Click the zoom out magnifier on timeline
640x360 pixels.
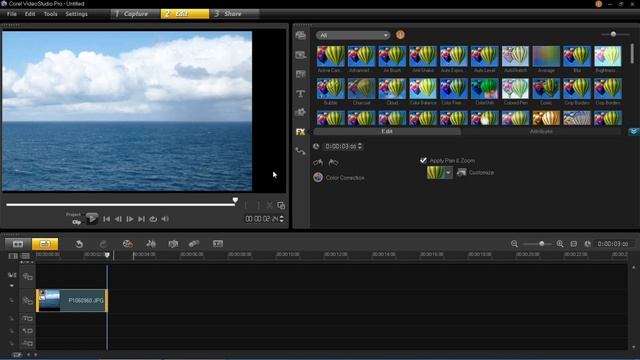tap(514, 244)
